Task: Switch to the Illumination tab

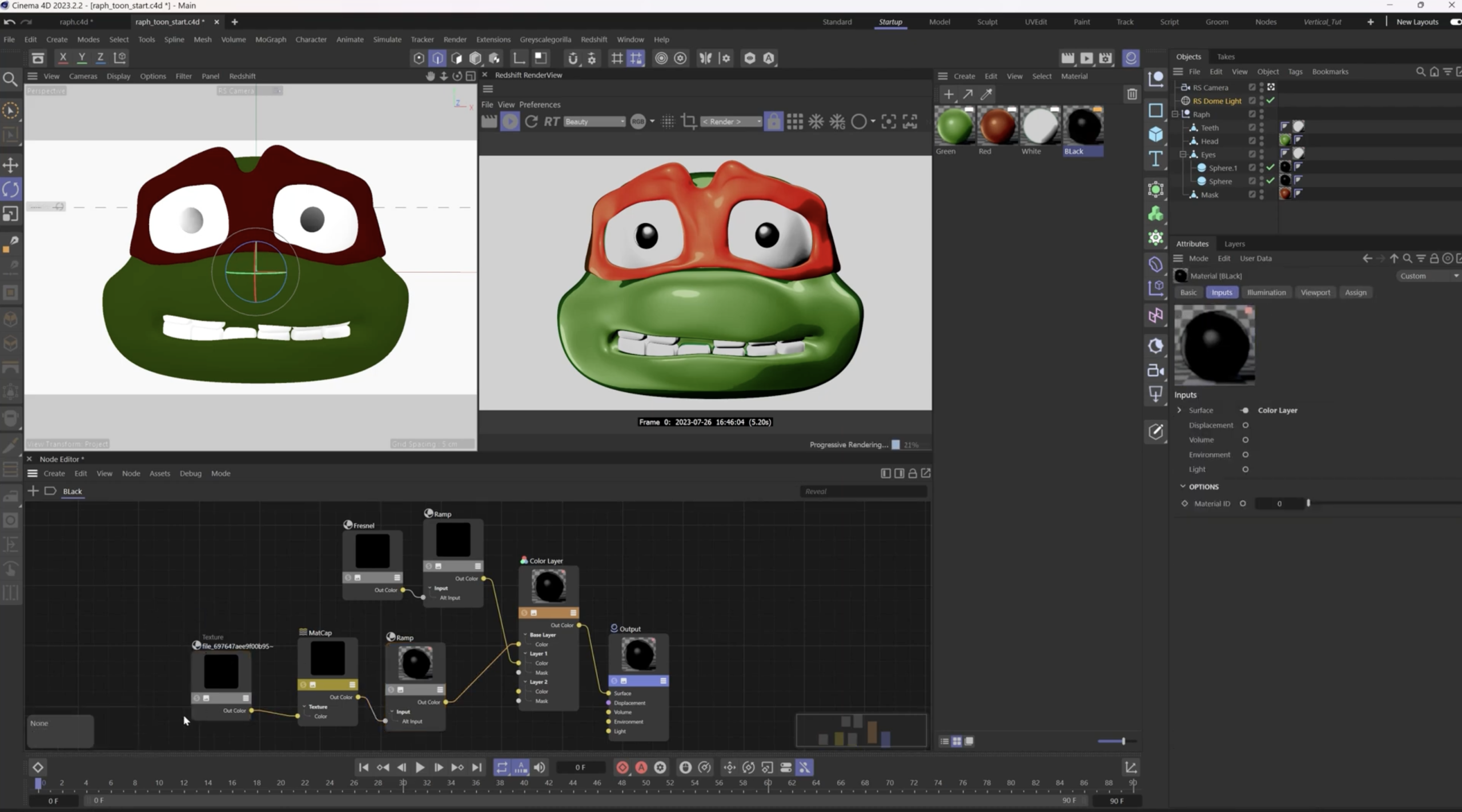Action: (x=1266, y=292)
